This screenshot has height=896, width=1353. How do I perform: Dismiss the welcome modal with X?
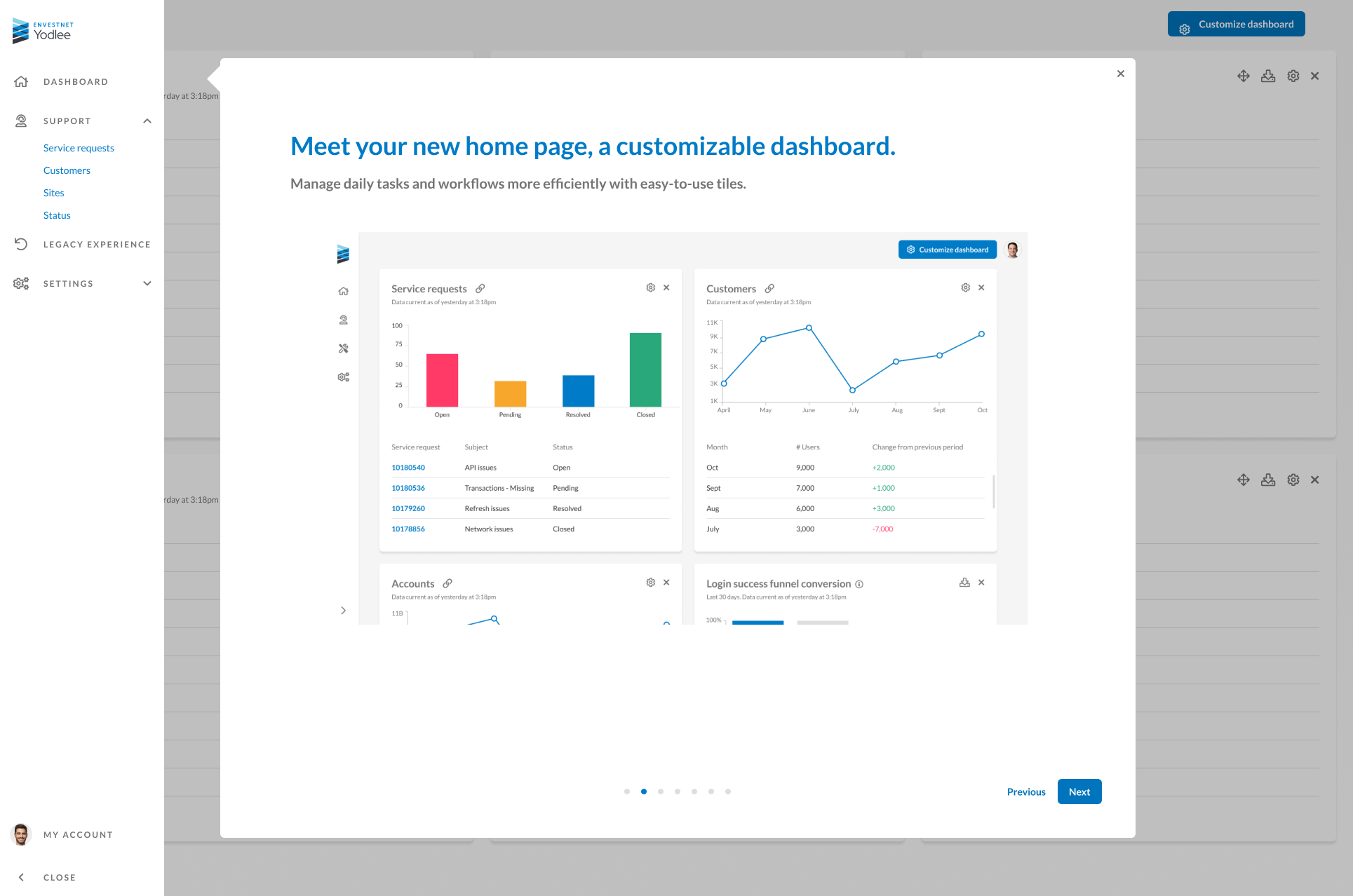(x=1121, y=74)
